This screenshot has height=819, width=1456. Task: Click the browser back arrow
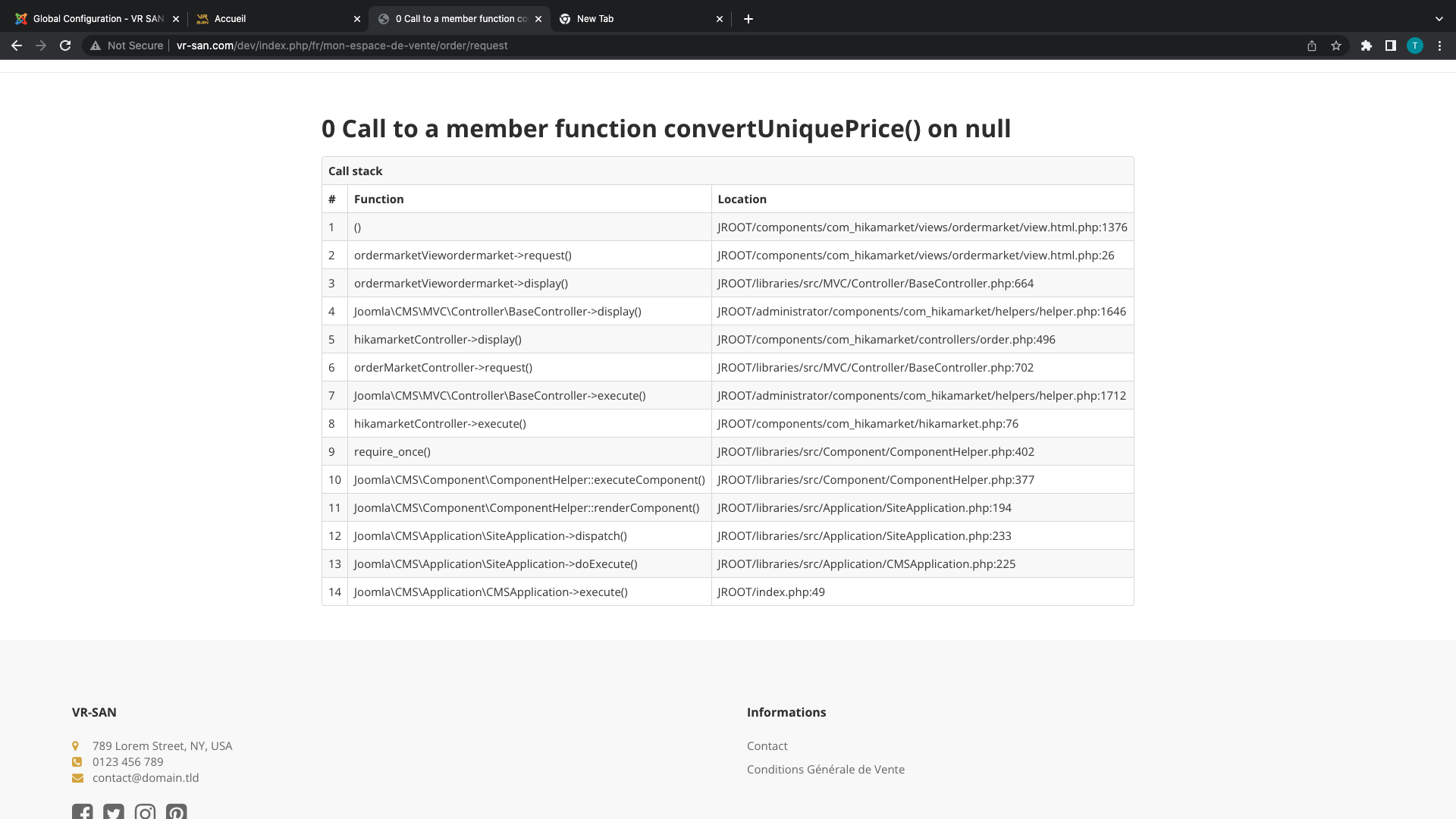click(x=17, y=45)
